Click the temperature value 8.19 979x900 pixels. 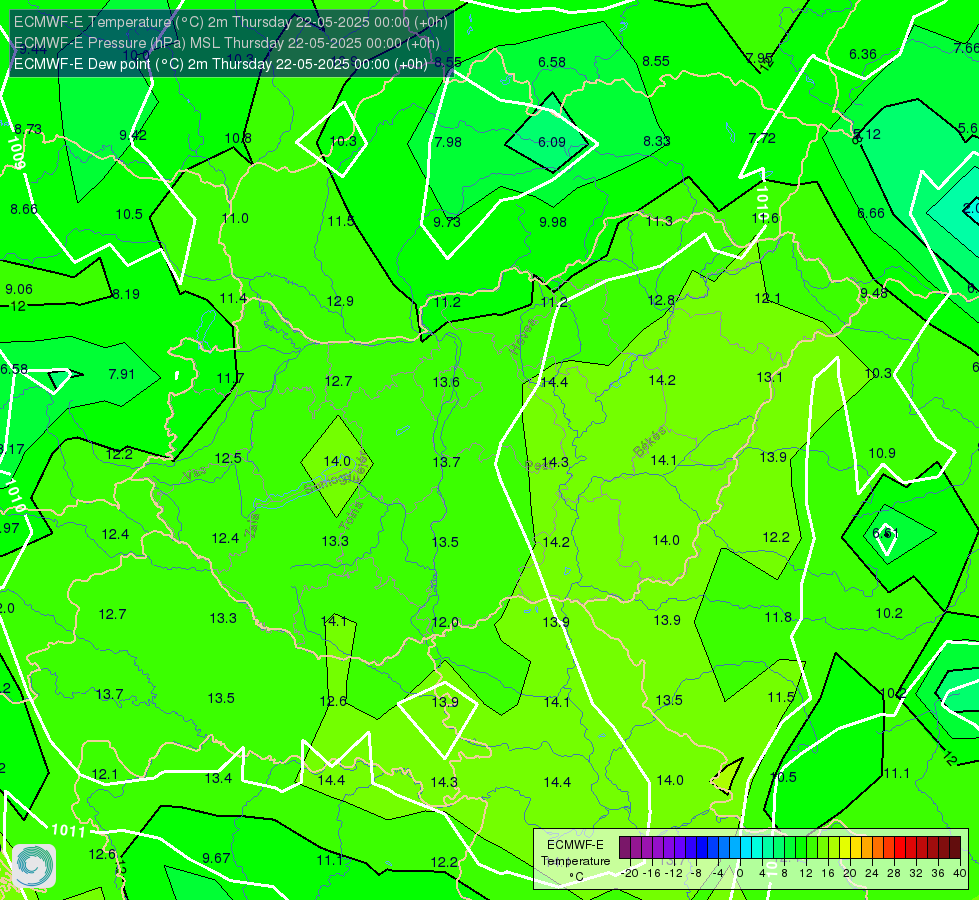[x=125, y=294]
